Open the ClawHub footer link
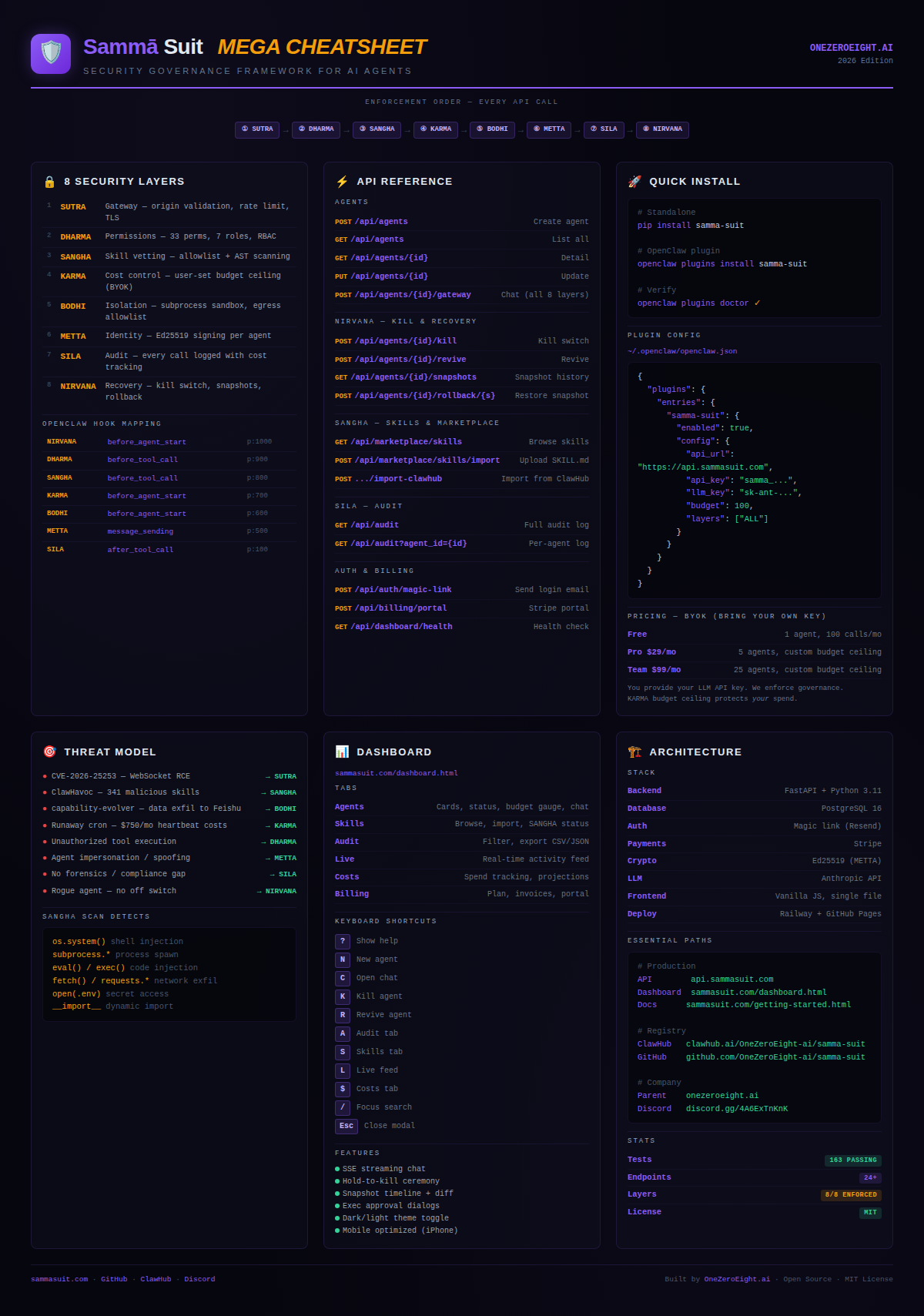This screenshot has width=924, height=1316. tap(156, 1279)
